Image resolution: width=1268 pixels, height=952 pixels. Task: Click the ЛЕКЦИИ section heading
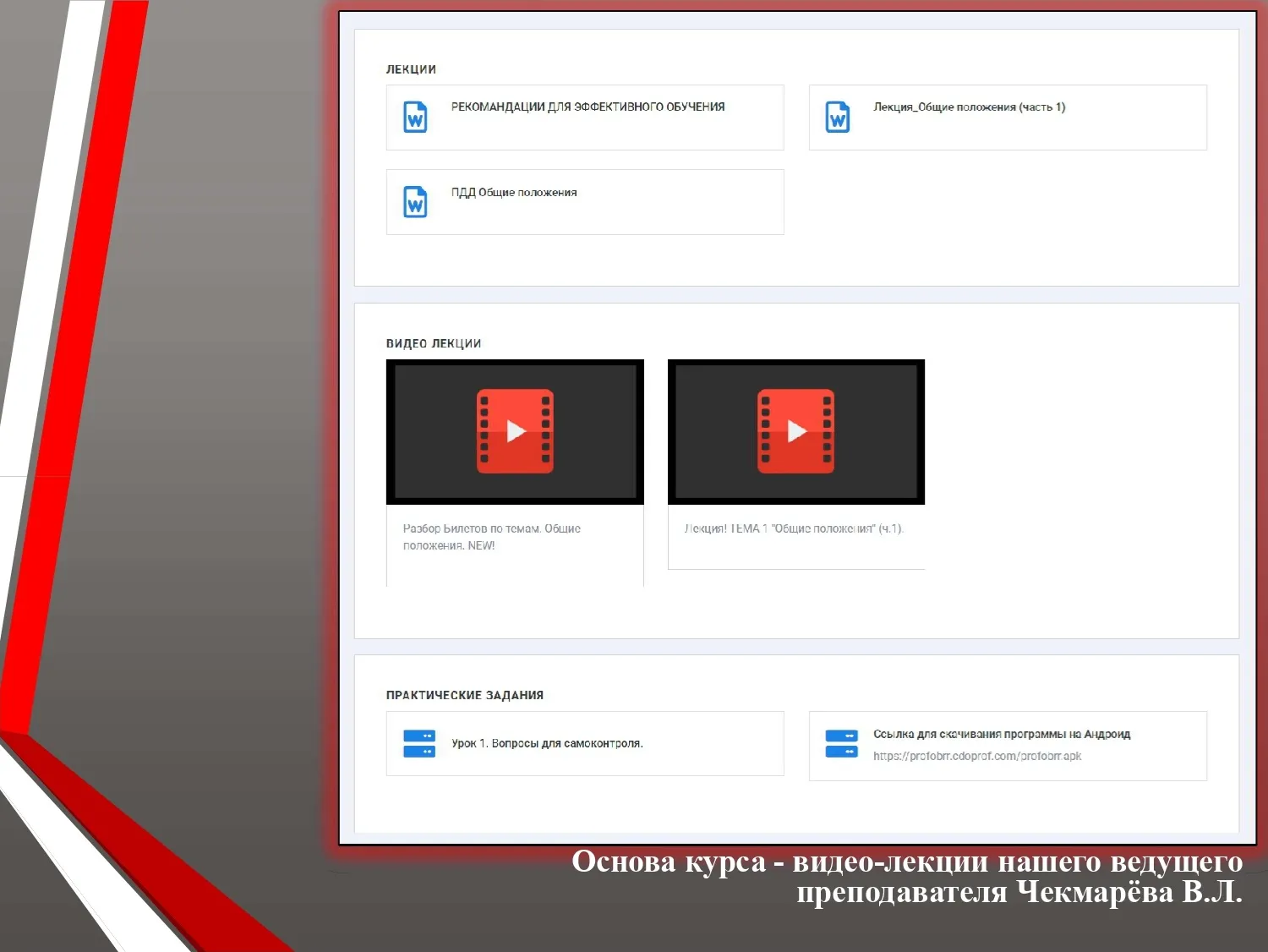tap(411, 69)
